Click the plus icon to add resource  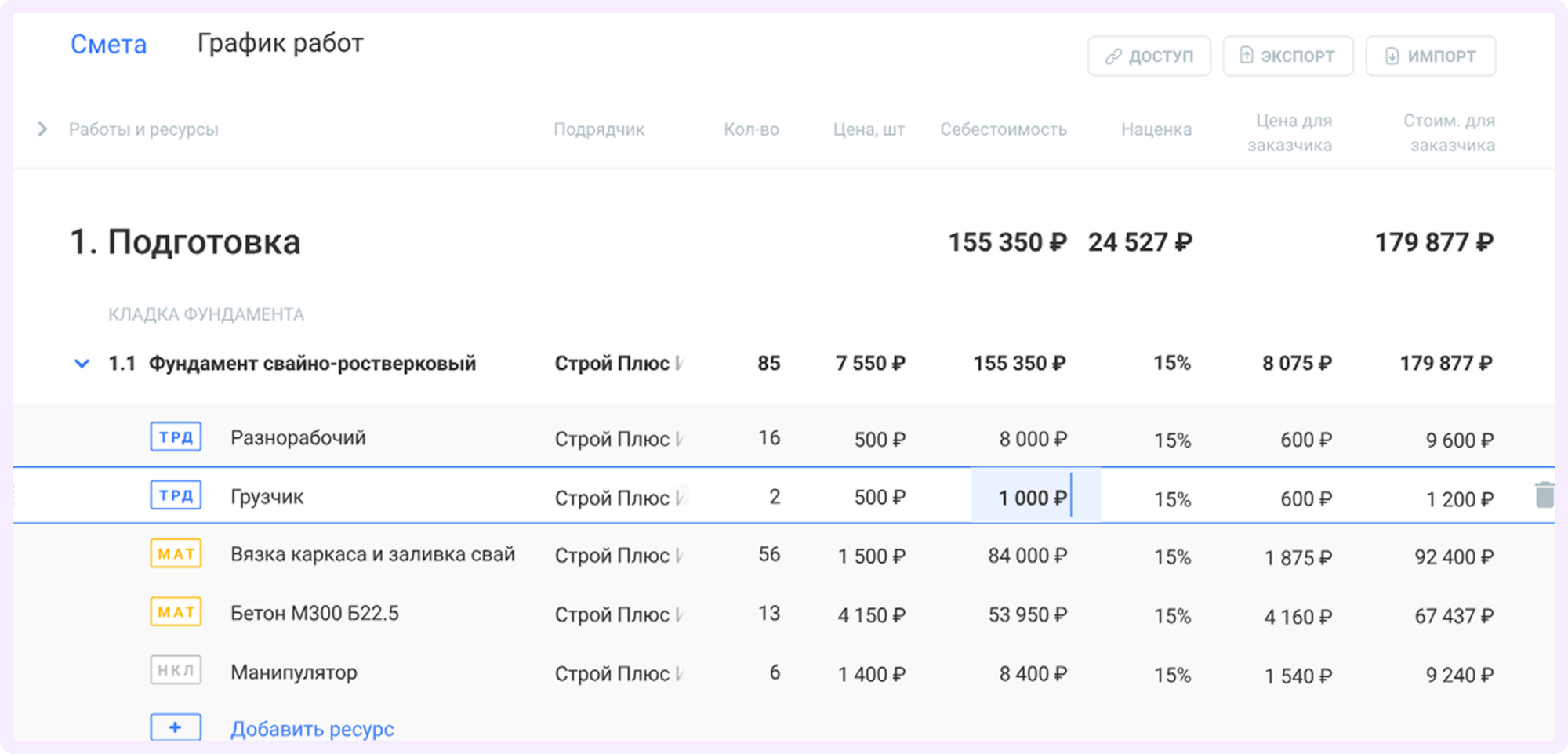coord(176,727)
